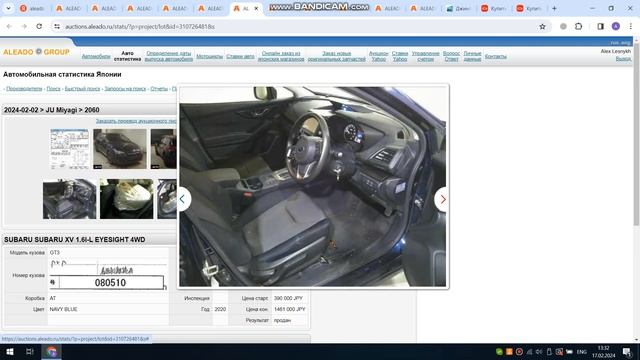Open the Отчеты link
This screenshot has height=360, width=640.
pos(159,89)
